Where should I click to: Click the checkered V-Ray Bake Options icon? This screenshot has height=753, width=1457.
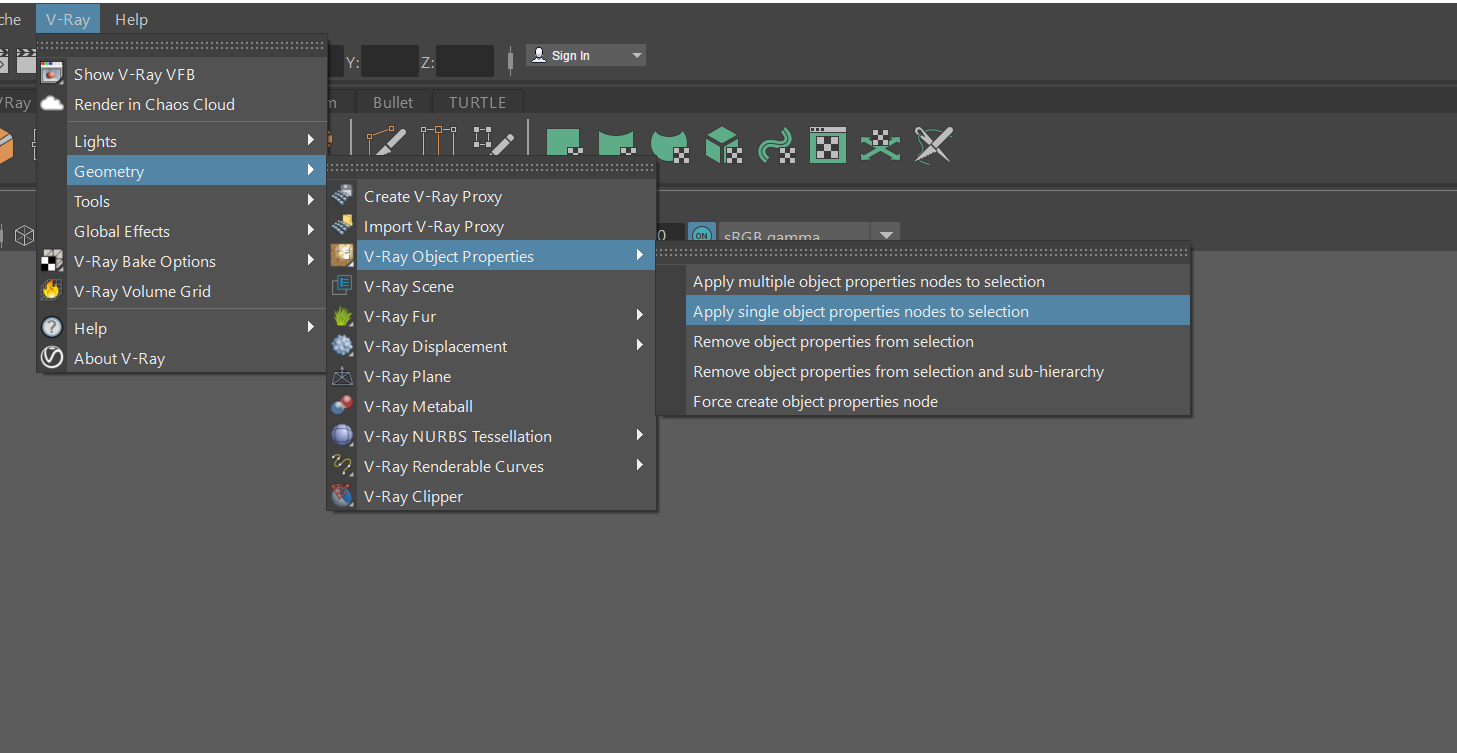[51, 261]
